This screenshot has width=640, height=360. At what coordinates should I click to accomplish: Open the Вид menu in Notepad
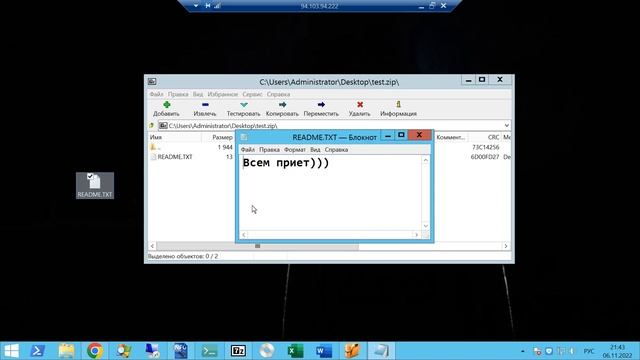[x=315, y=150]
